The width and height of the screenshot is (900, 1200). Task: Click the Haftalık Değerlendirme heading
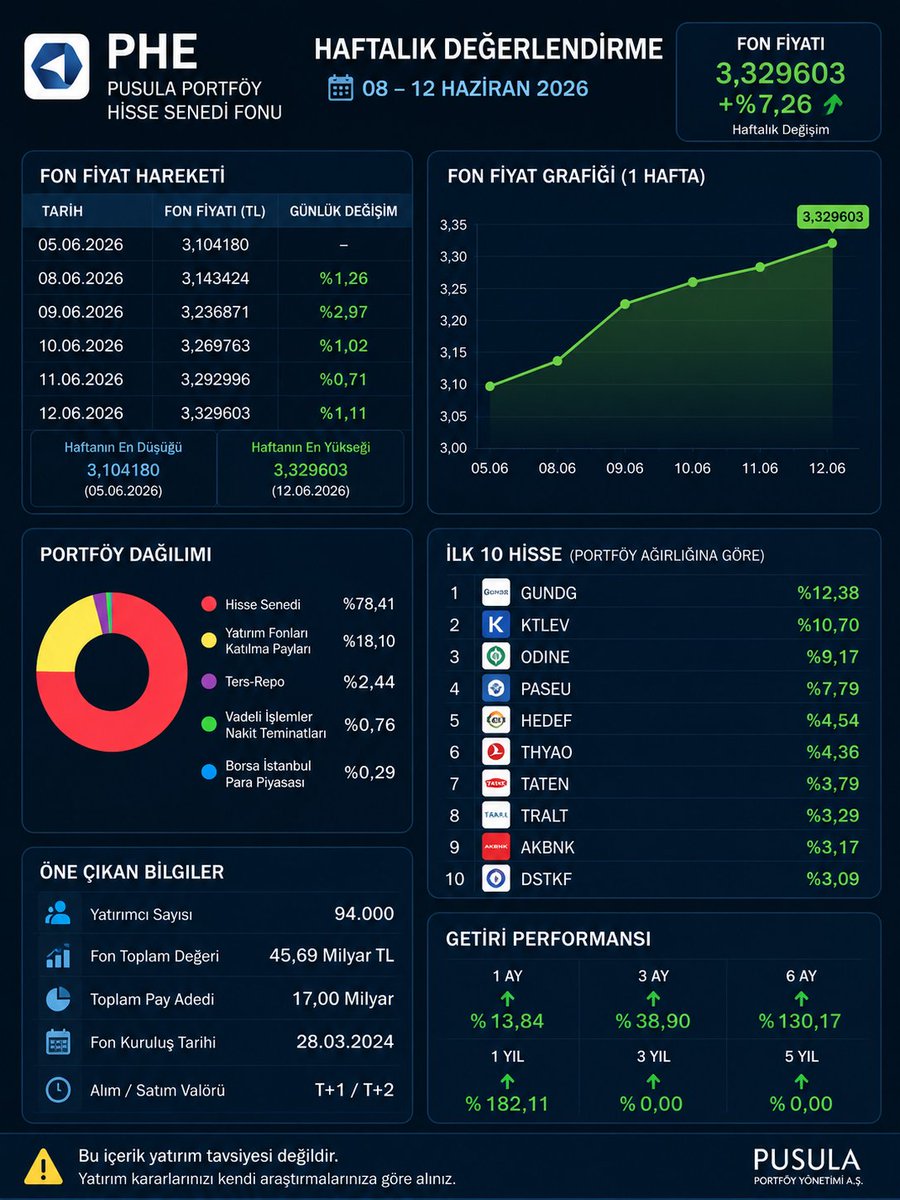[489, 48]
